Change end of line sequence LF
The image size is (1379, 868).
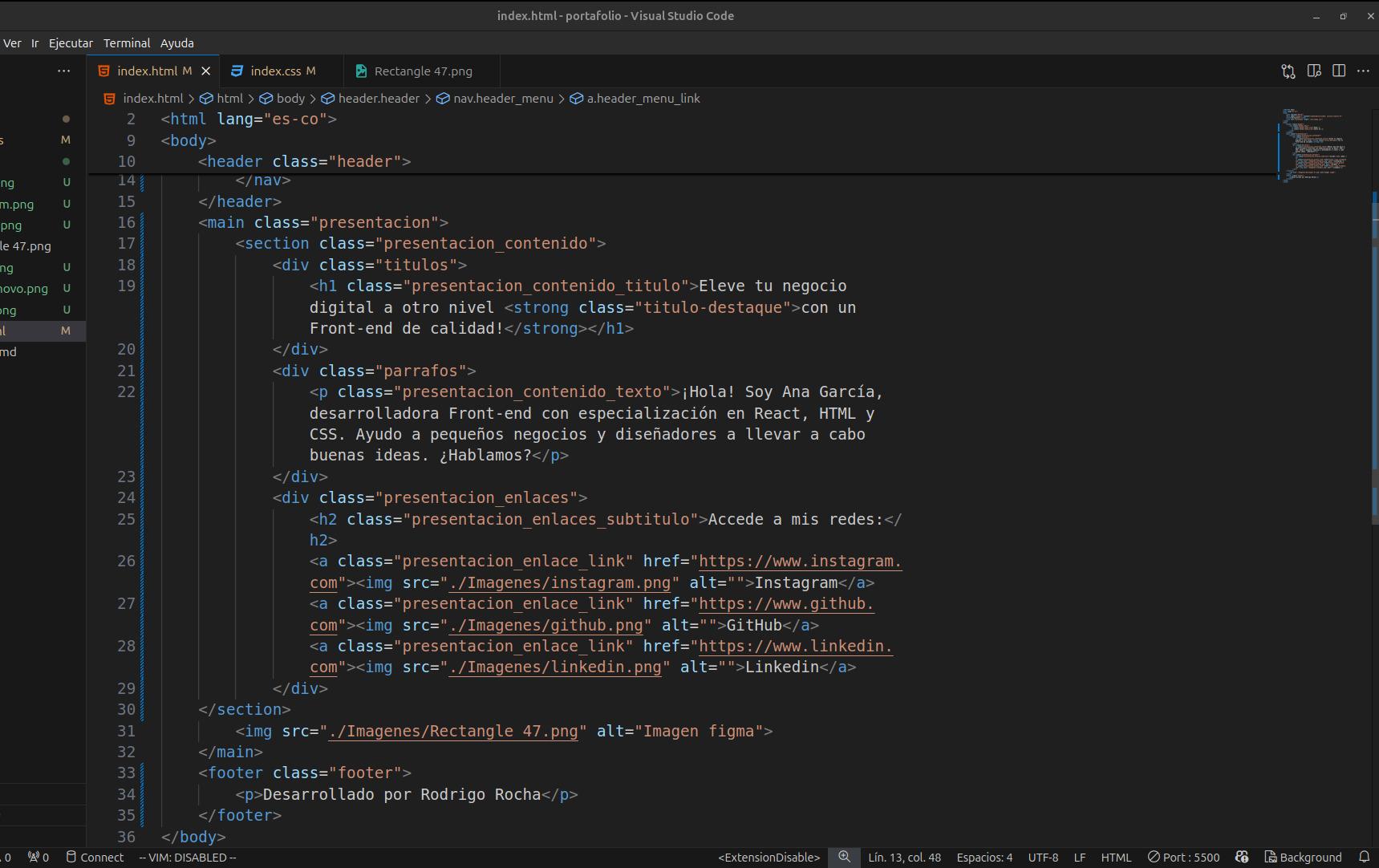click(x=1080, y=857)
